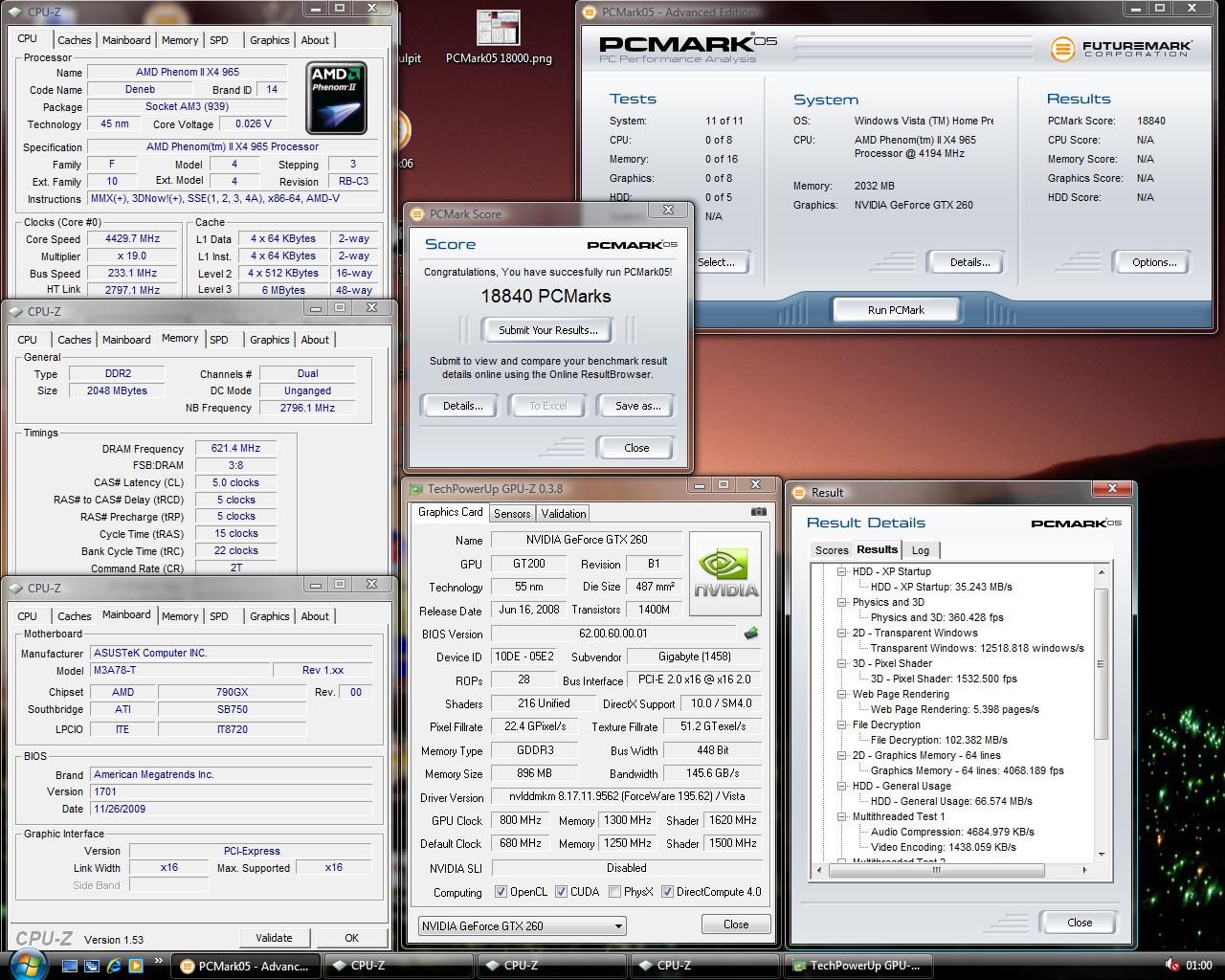This screenshot has height=980, width=1225.
Task: Click the taskbar clock showing 01:00
Action: pos(1198,966)
